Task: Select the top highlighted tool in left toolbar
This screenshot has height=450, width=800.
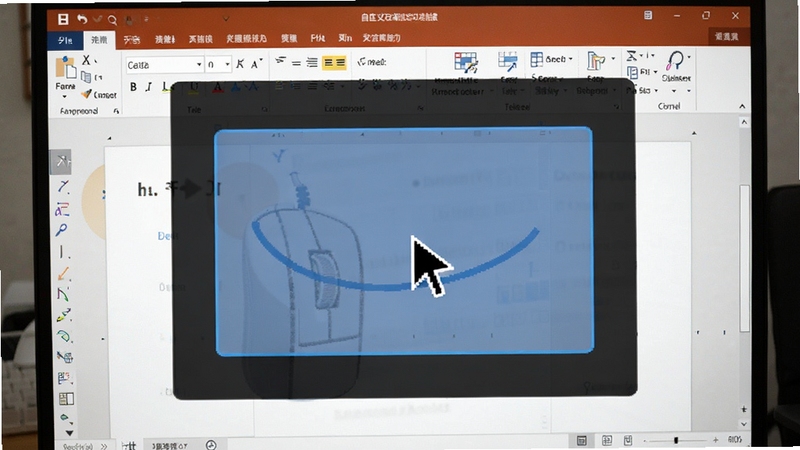Action: 62,162
